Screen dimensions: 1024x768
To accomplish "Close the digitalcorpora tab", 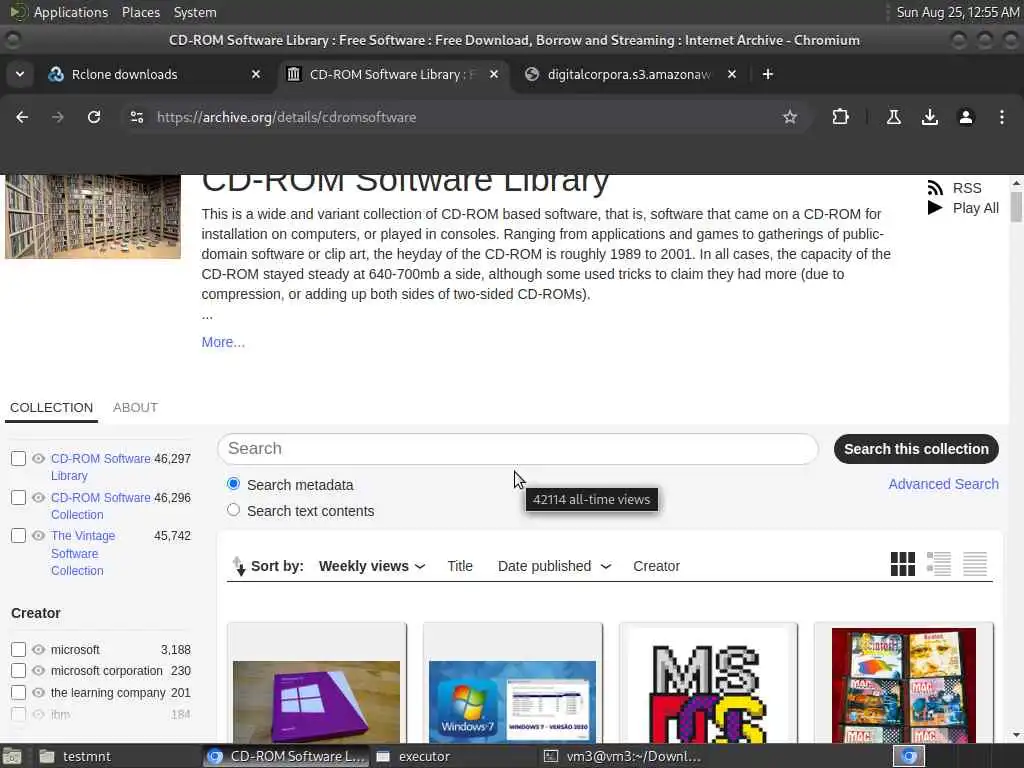I will [x=732, y=74].
